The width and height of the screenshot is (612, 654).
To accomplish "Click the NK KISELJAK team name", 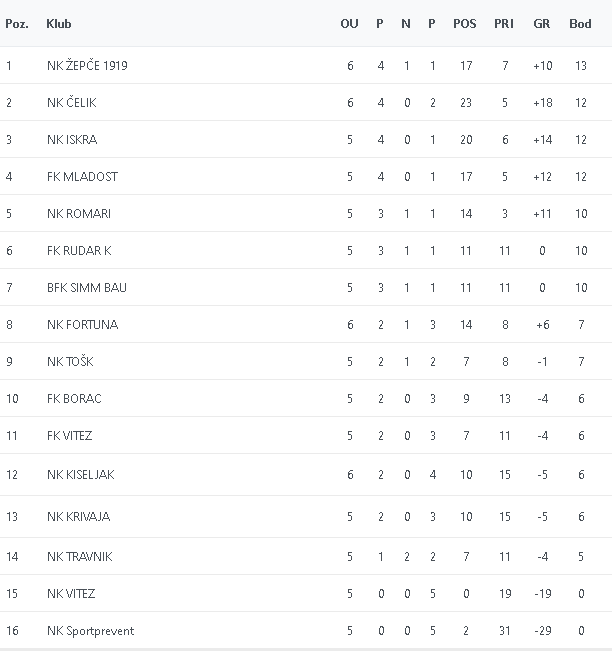I will tap(81, 475).
